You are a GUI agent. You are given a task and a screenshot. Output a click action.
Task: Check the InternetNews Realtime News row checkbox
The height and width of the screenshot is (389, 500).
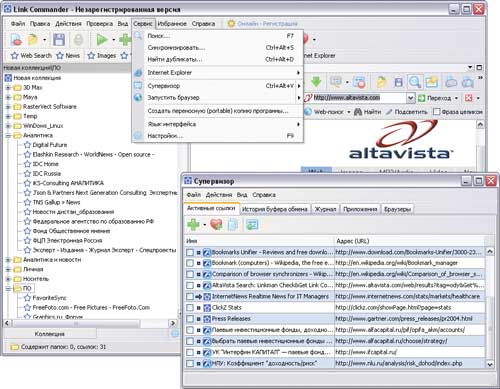190,297
